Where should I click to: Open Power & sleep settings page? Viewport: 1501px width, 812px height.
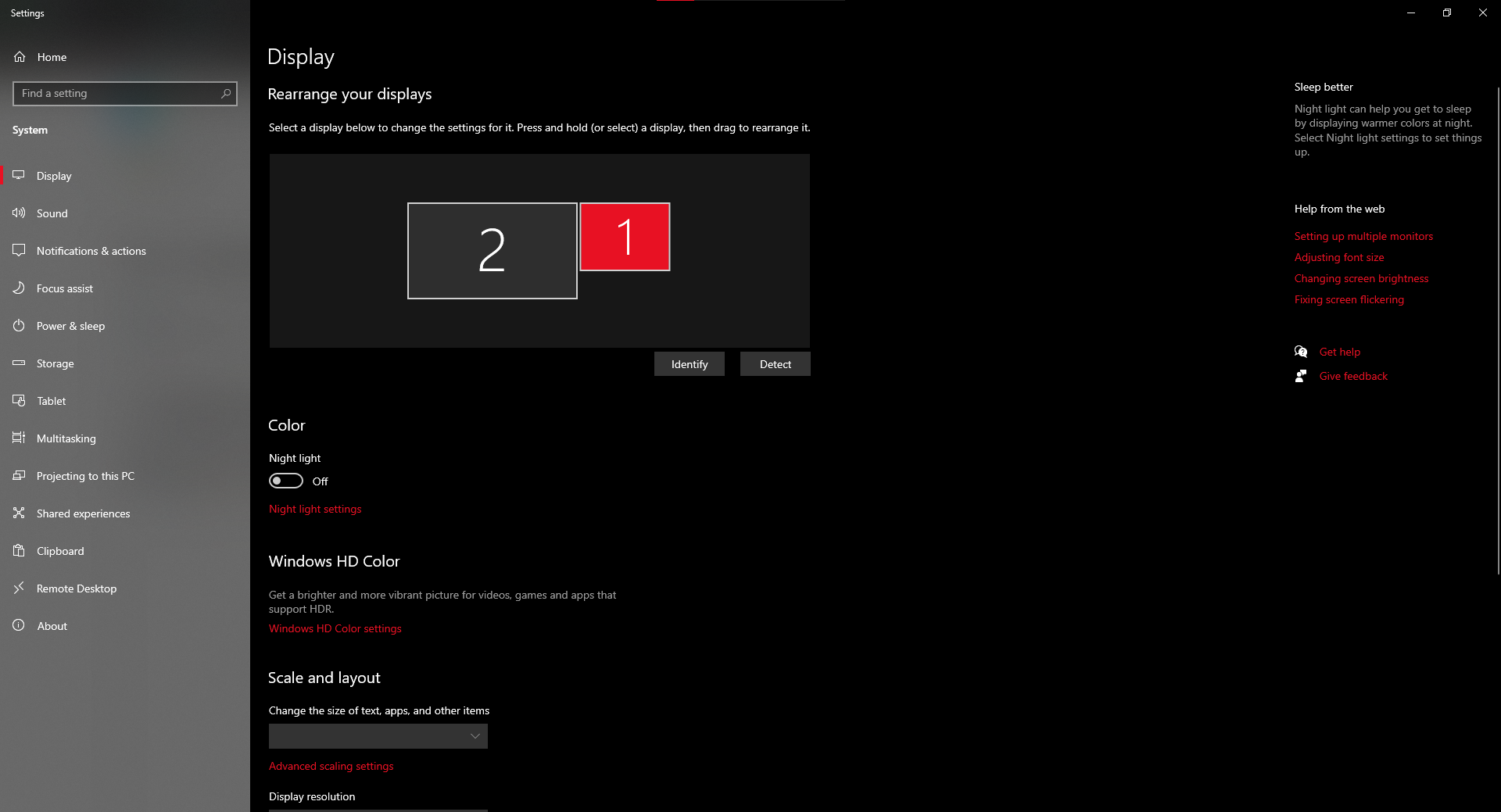125,326
